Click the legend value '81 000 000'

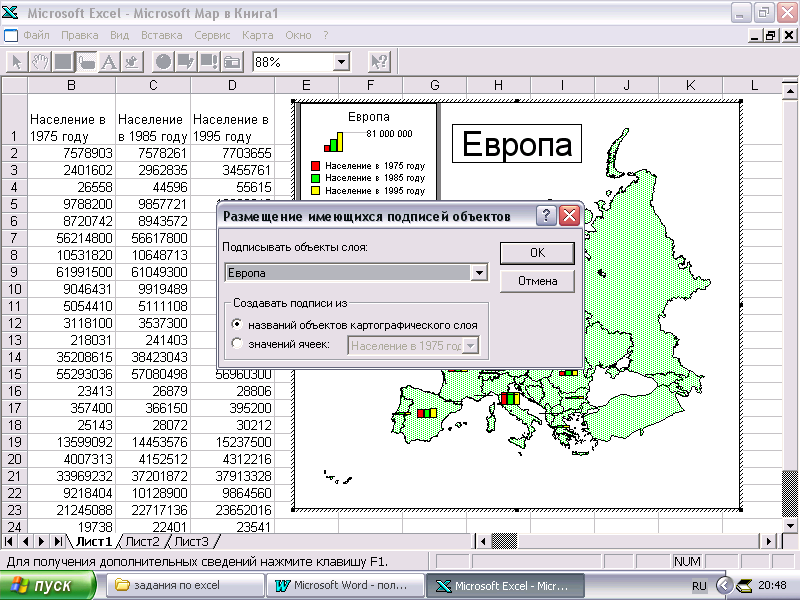click(x=389, y=134)
